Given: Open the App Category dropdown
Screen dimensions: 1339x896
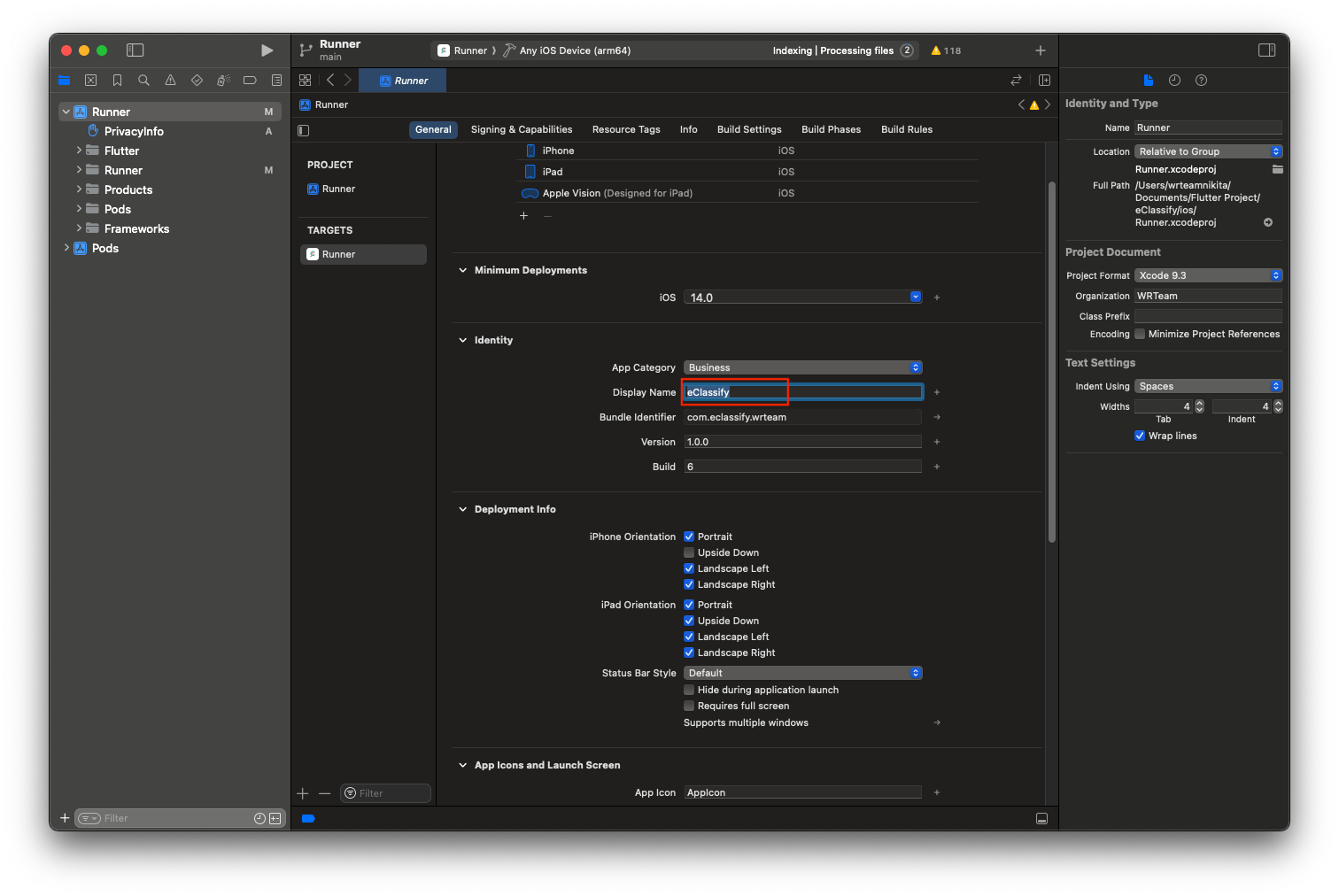Looking at the screenshot, I should pos(802,367).
